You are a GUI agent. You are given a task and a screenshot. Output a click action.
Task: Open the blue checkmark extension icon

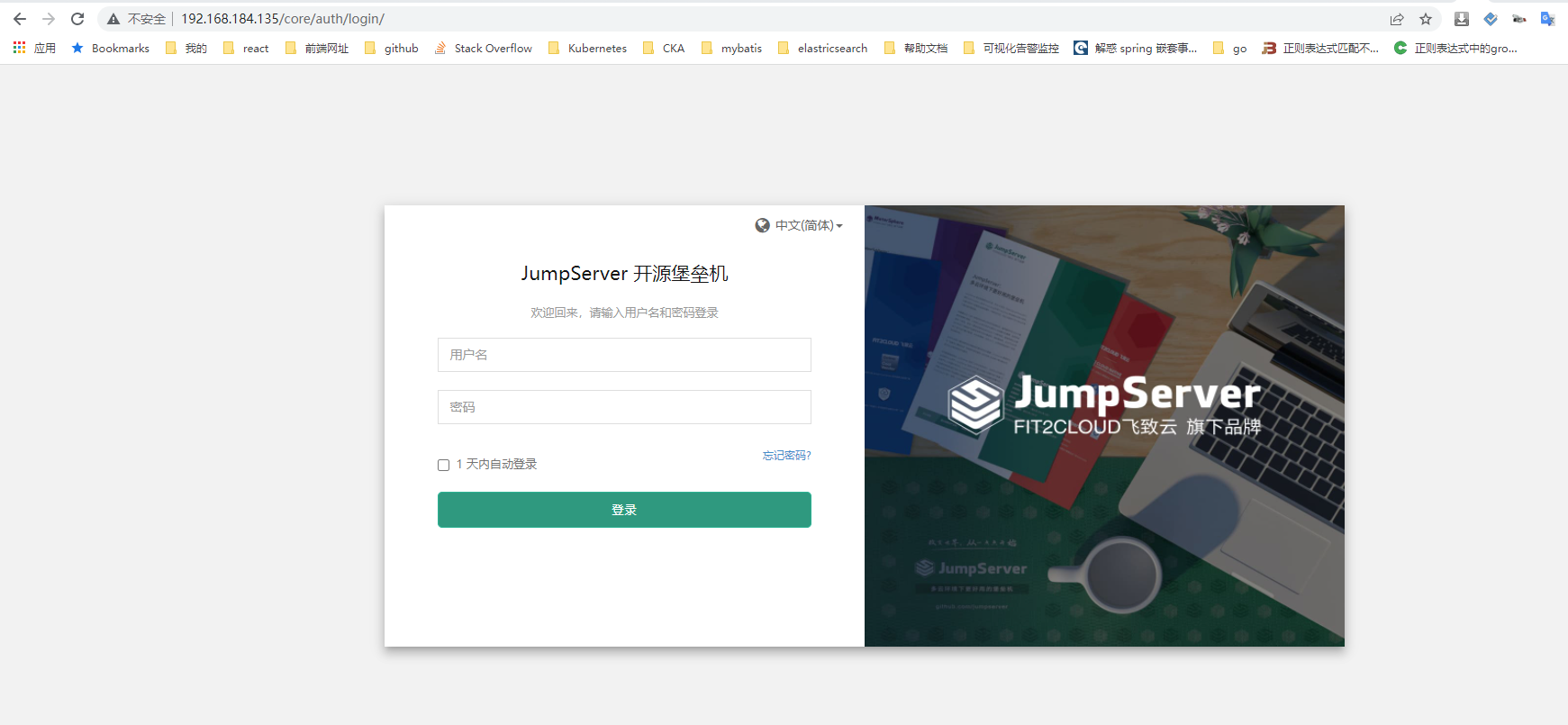coord(1491,19)
